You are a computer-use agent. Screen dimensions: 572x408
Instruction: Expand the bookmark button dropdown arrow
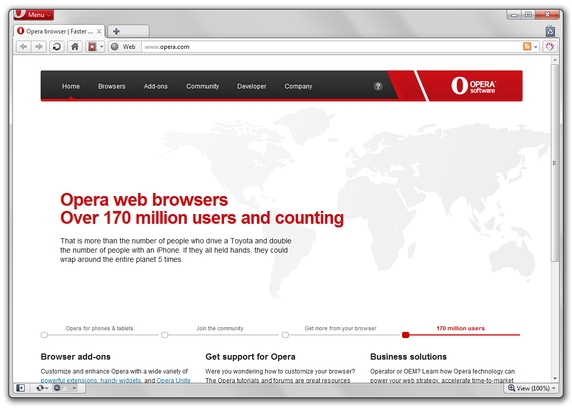pos(102,47)
